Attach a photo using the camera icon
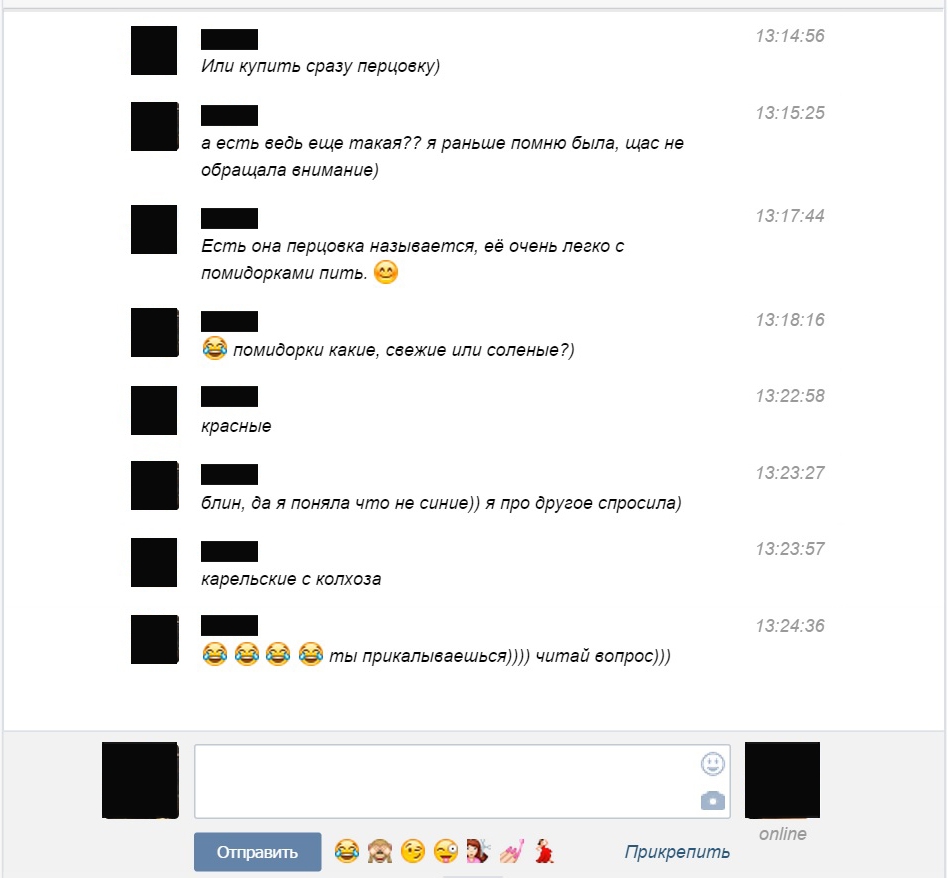Image resolution: width=948 pixels, height=878 pixels. 713,801
